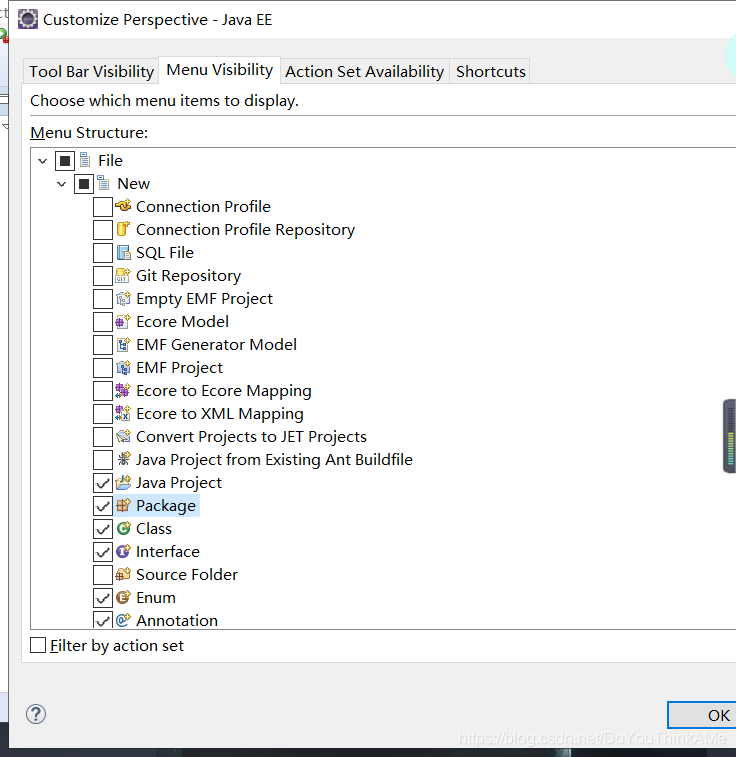The width and height of the screenshot is (736, 757).
Task: Open the Action Set Availability tab
Action: tap(364, 71)
